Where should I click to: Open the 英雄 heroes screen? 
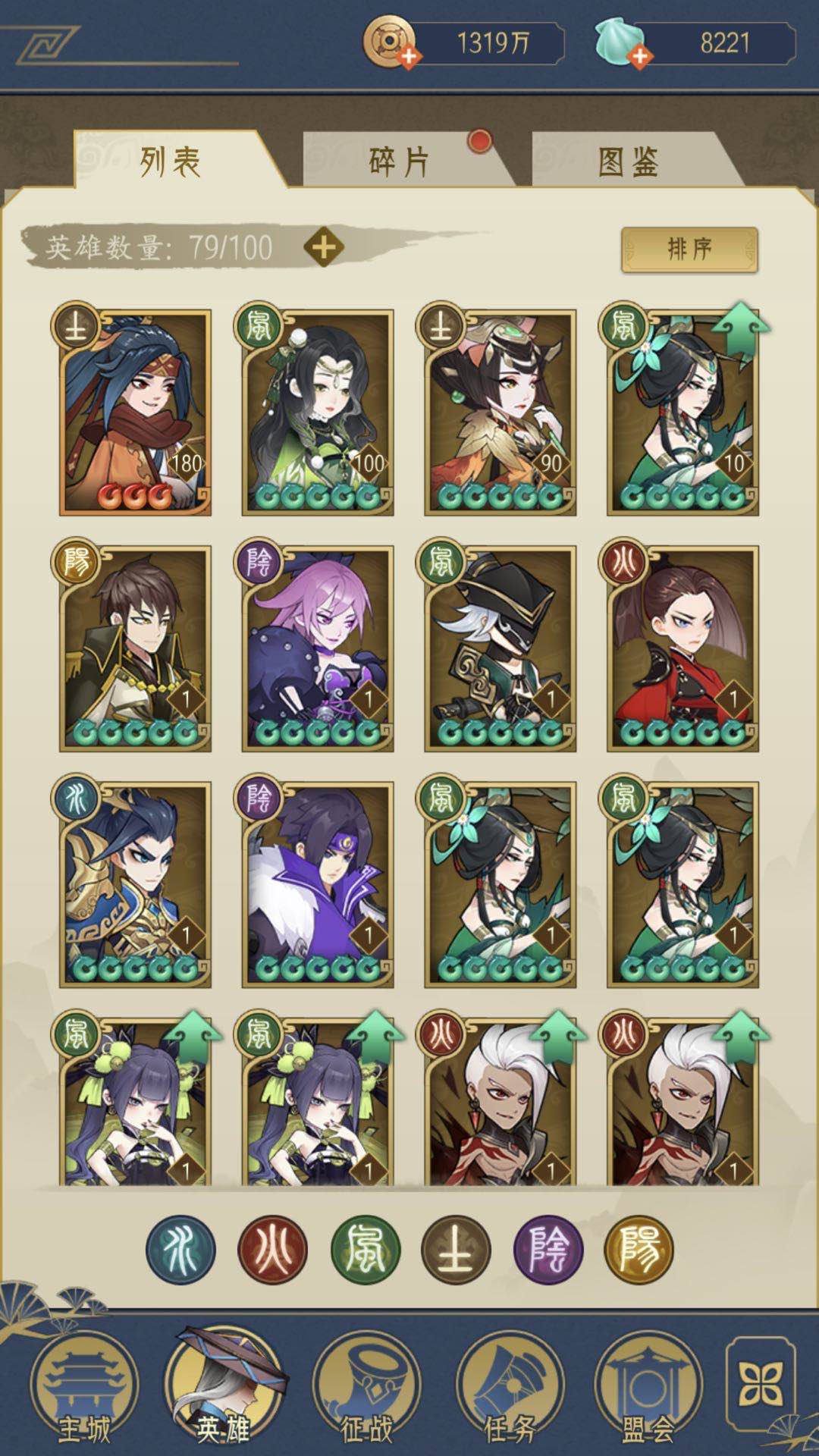coord(224,1387)
